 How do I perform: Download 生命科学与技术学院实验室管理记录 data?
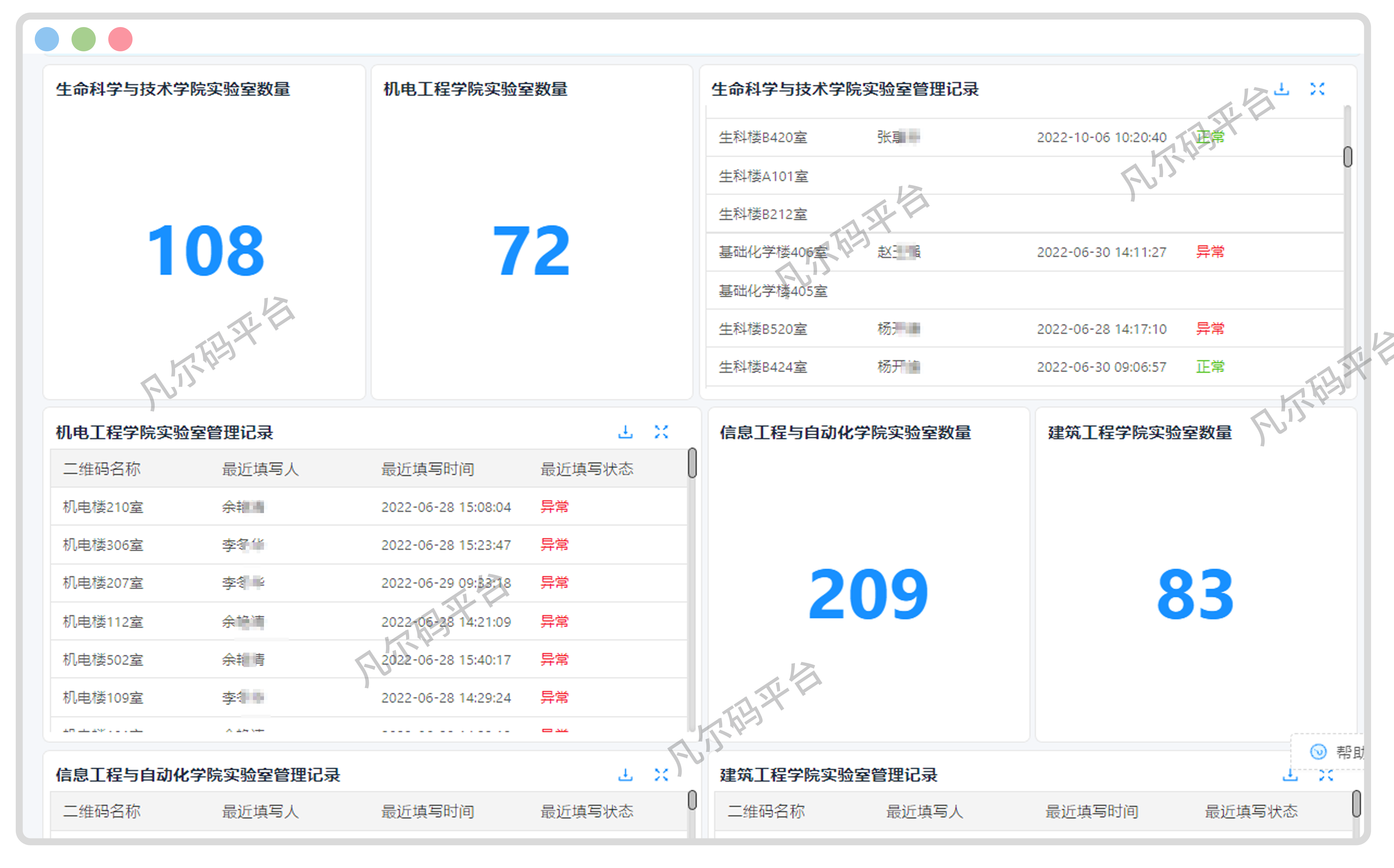click(x=1281, y=90)
